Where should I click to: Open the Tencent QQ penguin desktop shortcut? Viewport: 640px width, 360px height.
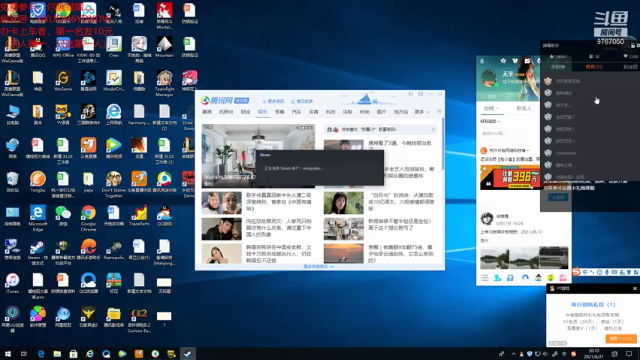[x=38, y=47]
